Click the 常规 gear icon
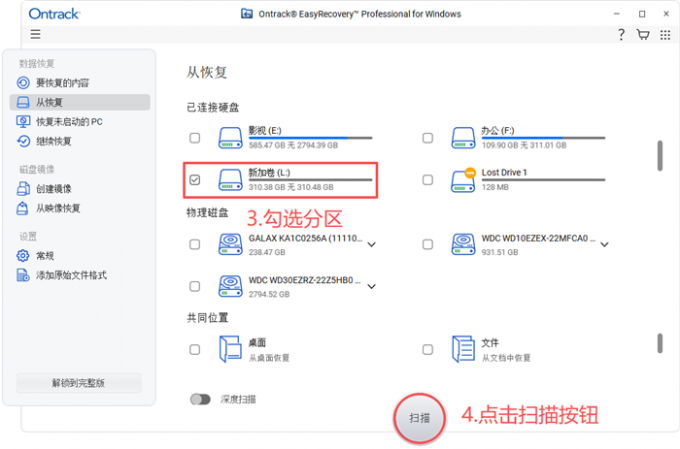 pyautogui.click(x=23, y=256)
